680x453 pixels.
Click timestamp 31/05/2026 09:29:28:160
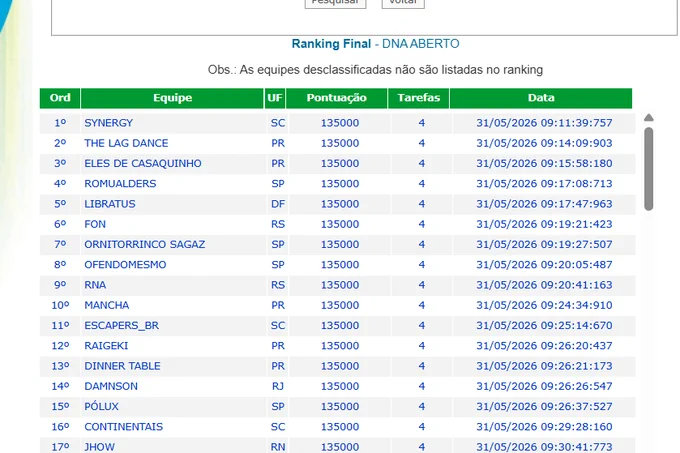544,427
